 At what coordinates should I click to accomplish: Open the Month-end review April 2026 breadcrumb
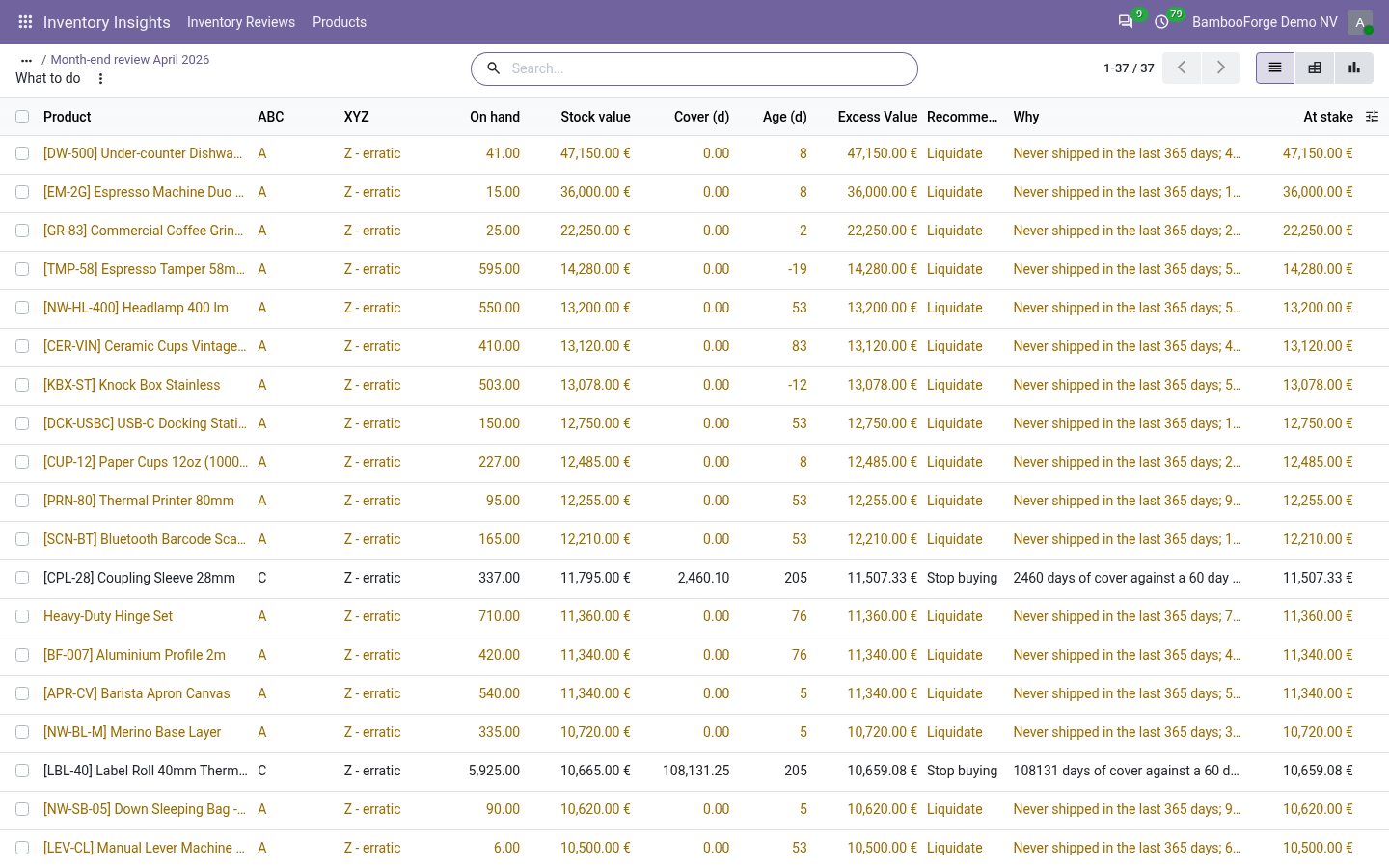coord(130,60)
